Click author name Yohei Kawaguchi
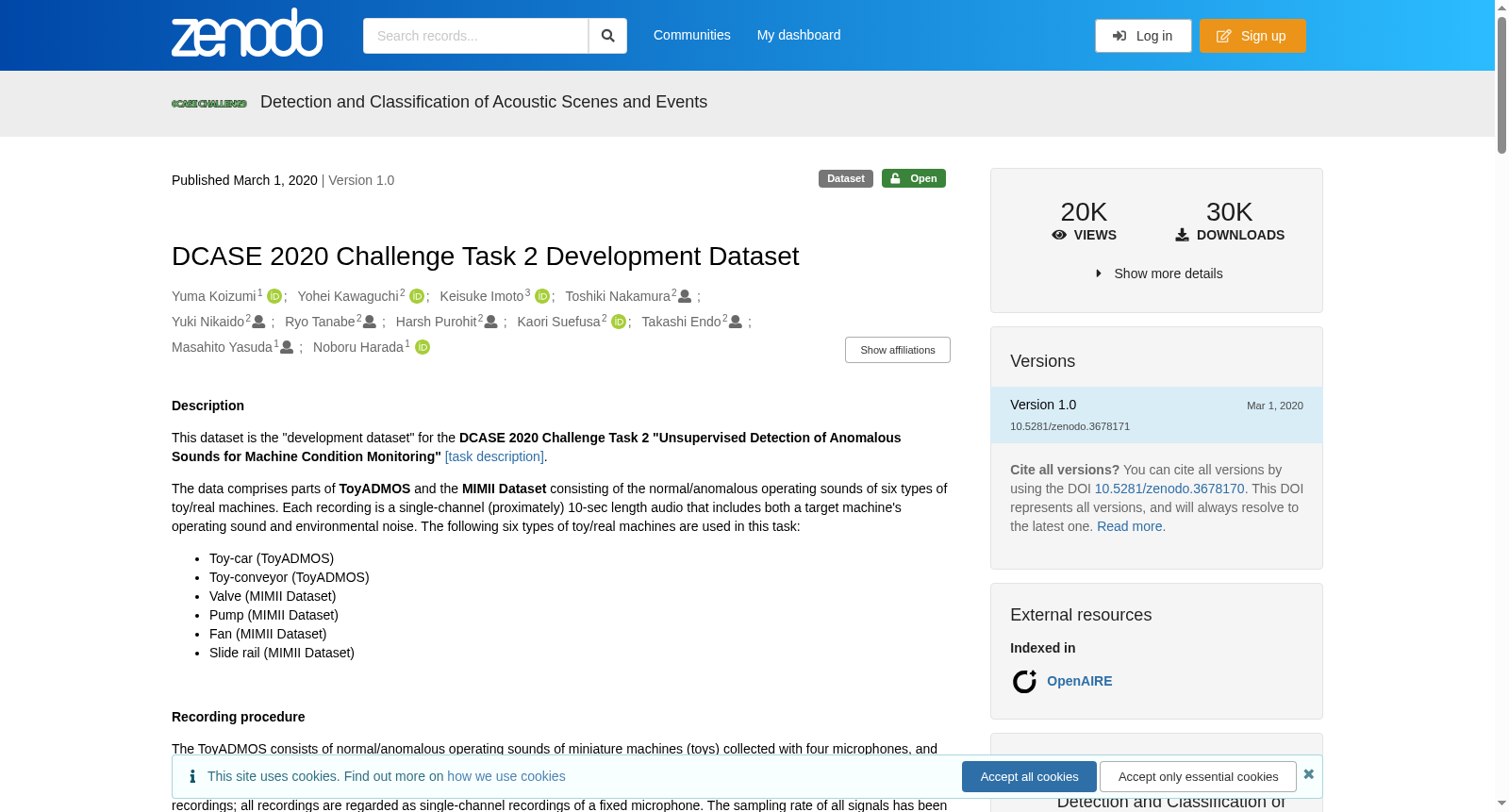The image size is (1509, 812). tap(348, 296)
